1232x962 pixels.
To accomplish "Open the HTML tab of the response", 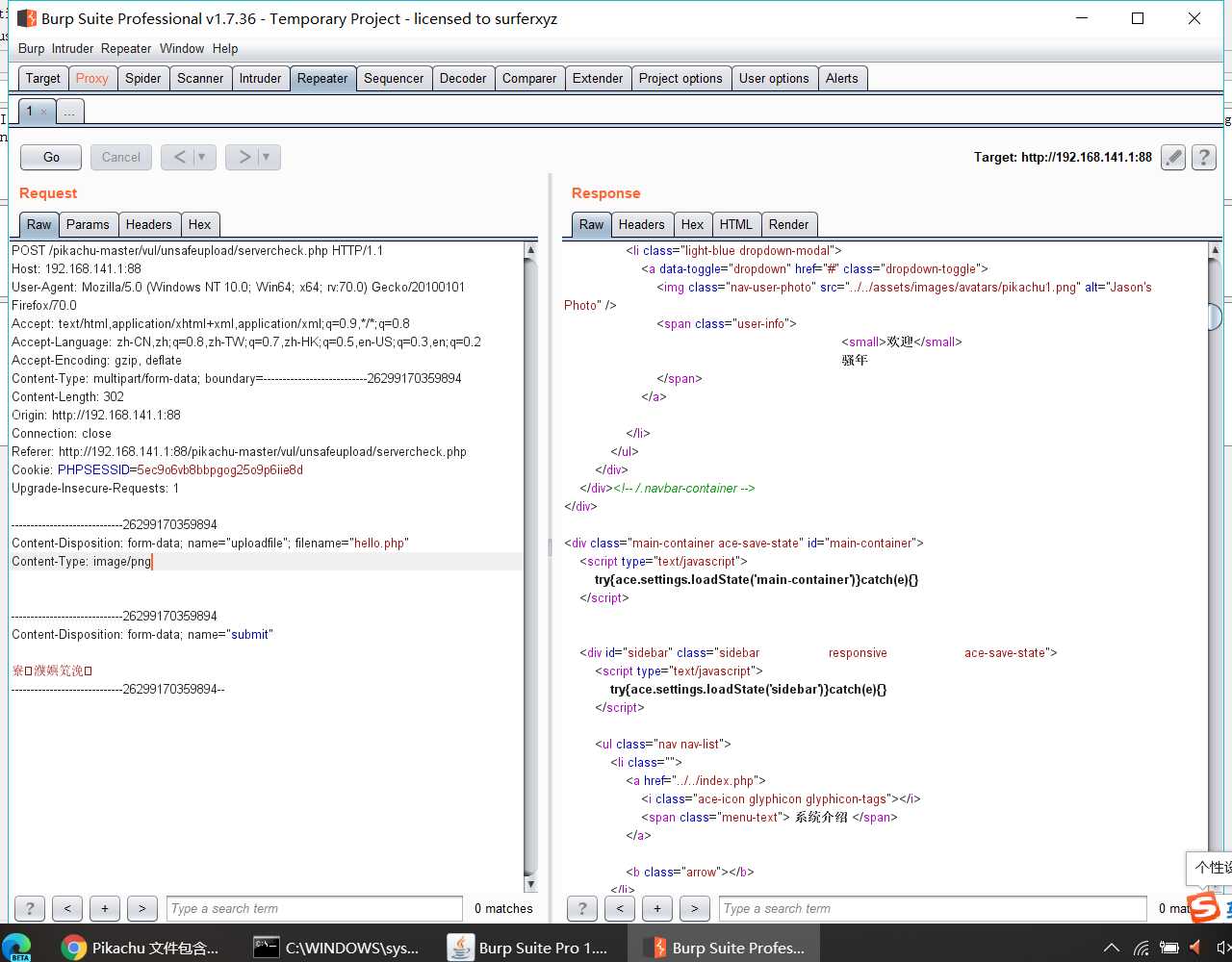I will point(735,224).
